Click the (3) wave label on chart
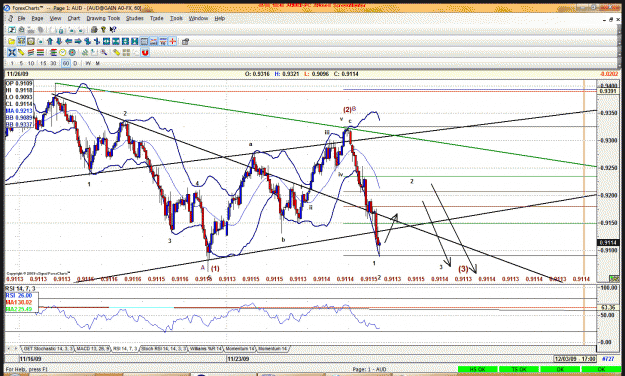Image resolution: width=625 pixels, height=376 pixels. pyautogui.click(x=463, y=269)
